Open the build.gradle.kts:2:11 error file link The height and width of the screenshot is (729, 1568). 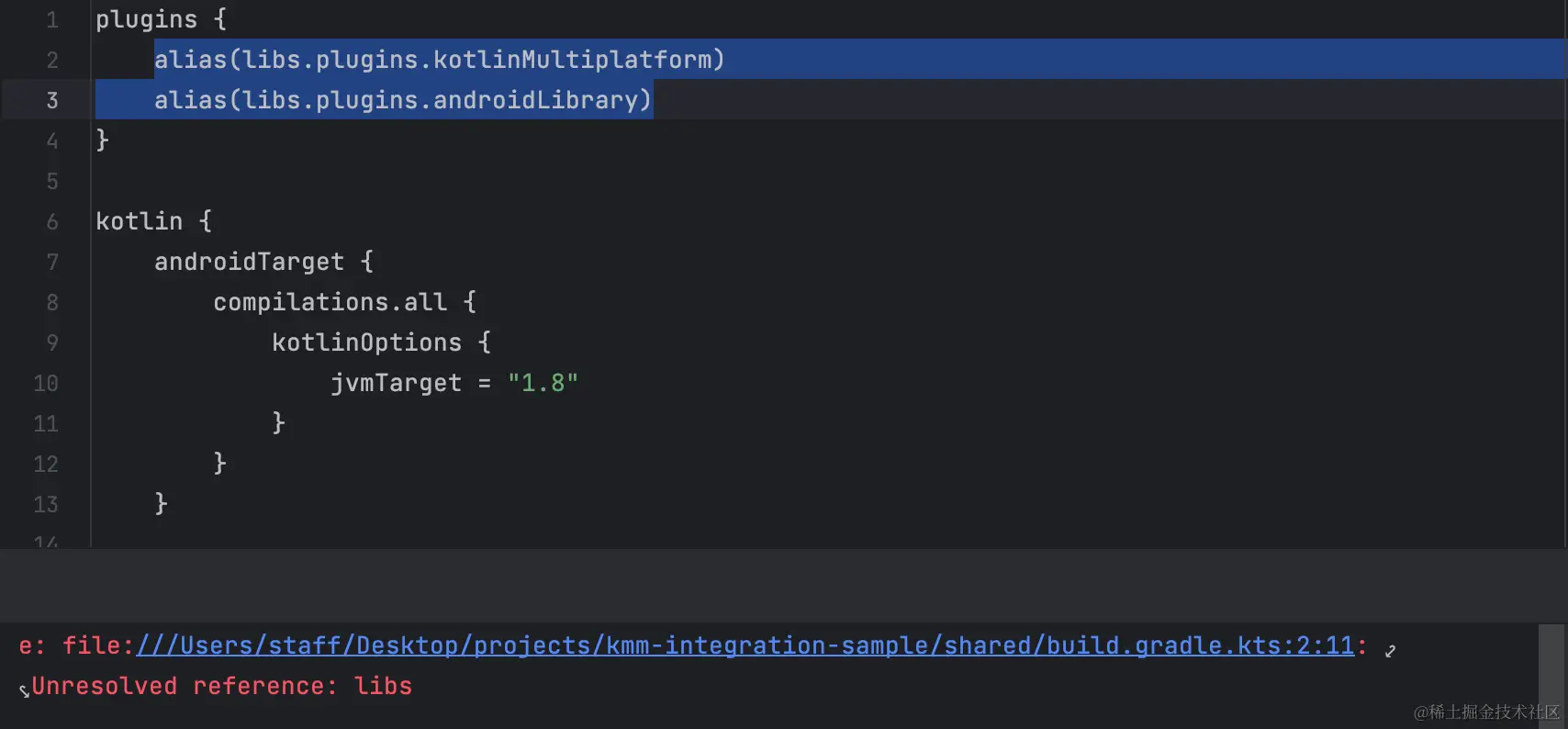click(745, 645)
